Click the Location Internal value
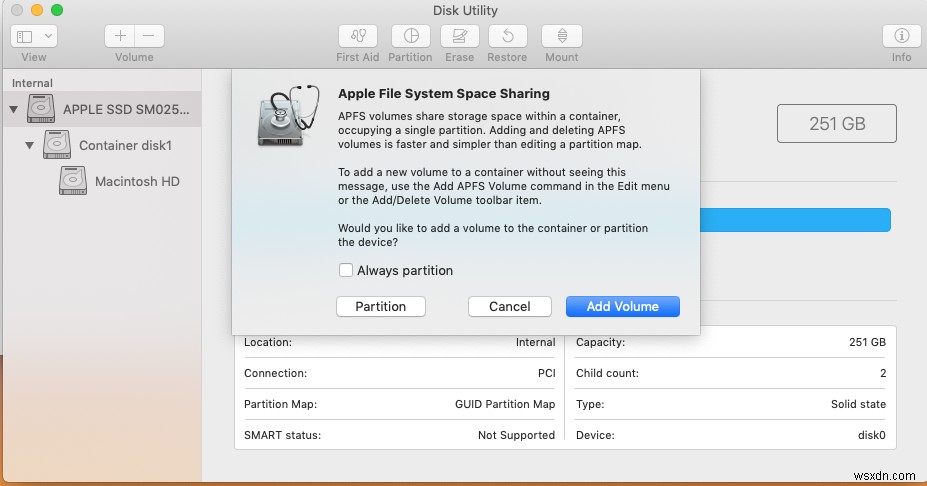This screenshot has height=486, width=927. pos(535,342)
